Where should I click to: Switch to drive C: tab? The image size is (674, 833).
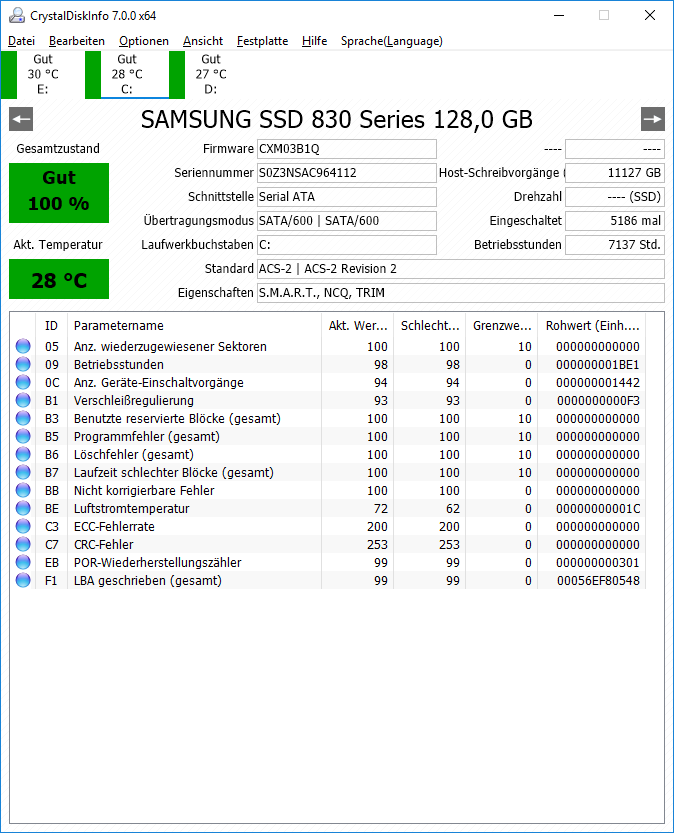pyautogui.click(x=127, y=74)
